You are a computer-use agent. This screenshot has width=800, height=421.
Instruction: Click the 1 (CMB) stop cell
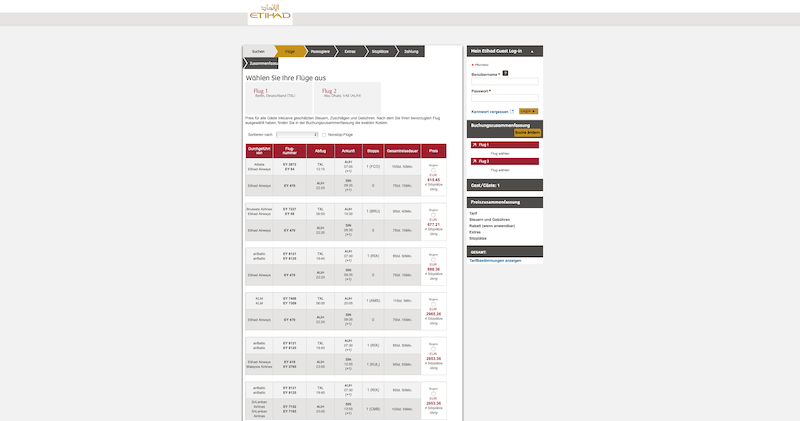point(373,409)
